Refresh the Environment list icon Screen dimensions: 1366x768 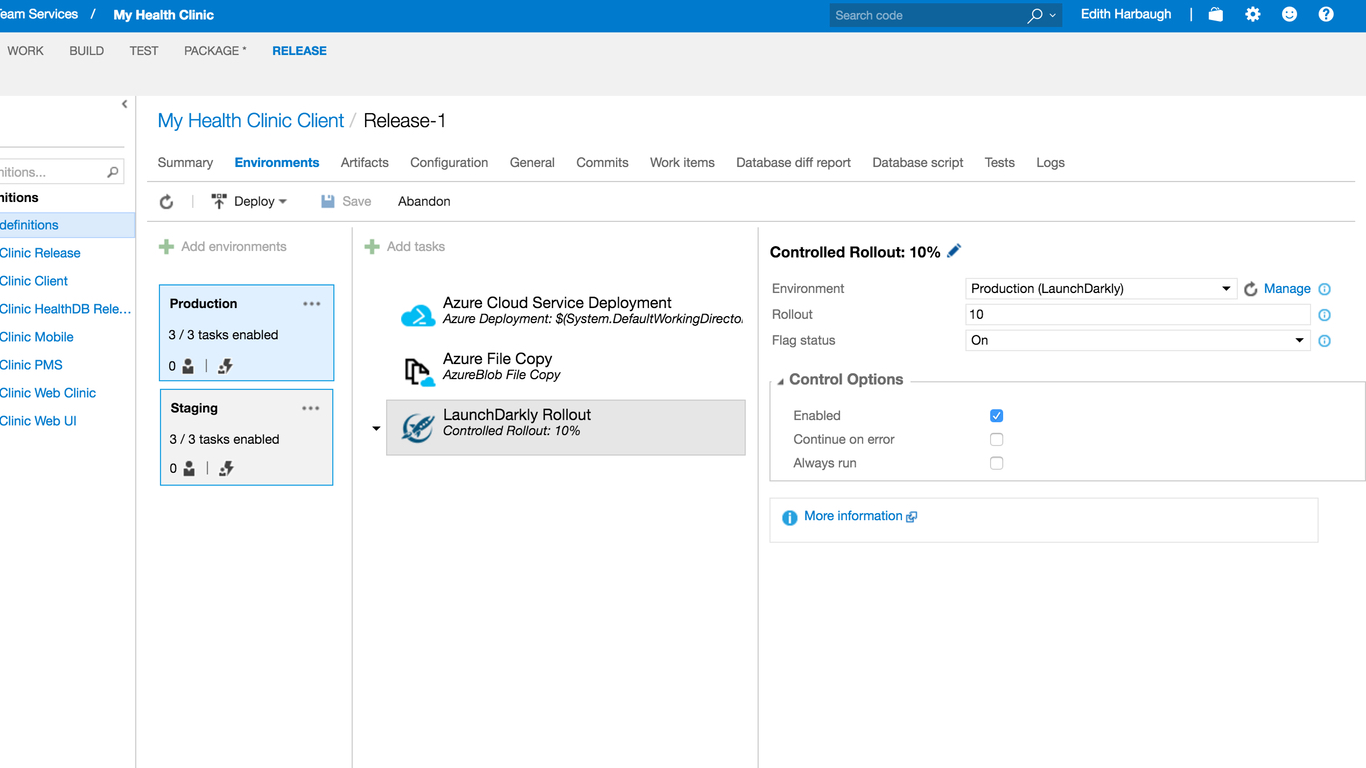click(1250, 289)
